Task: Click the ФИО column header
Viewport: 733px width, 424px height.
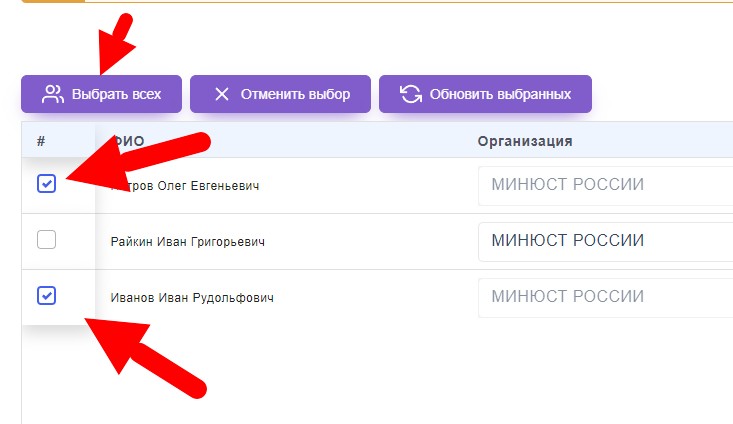Action: tap(130, 141)
